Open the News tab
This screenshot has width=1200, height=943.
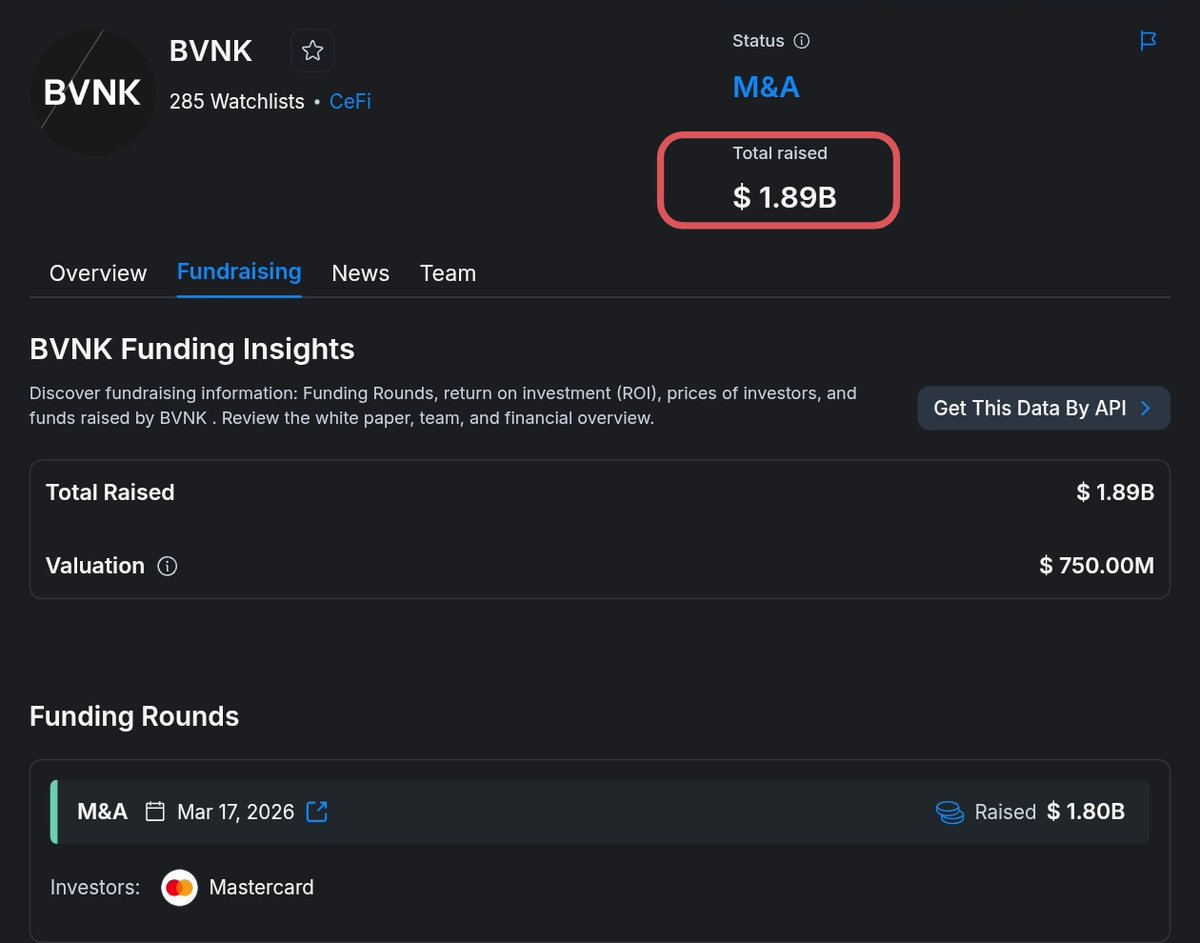click(x=360, y=273)
